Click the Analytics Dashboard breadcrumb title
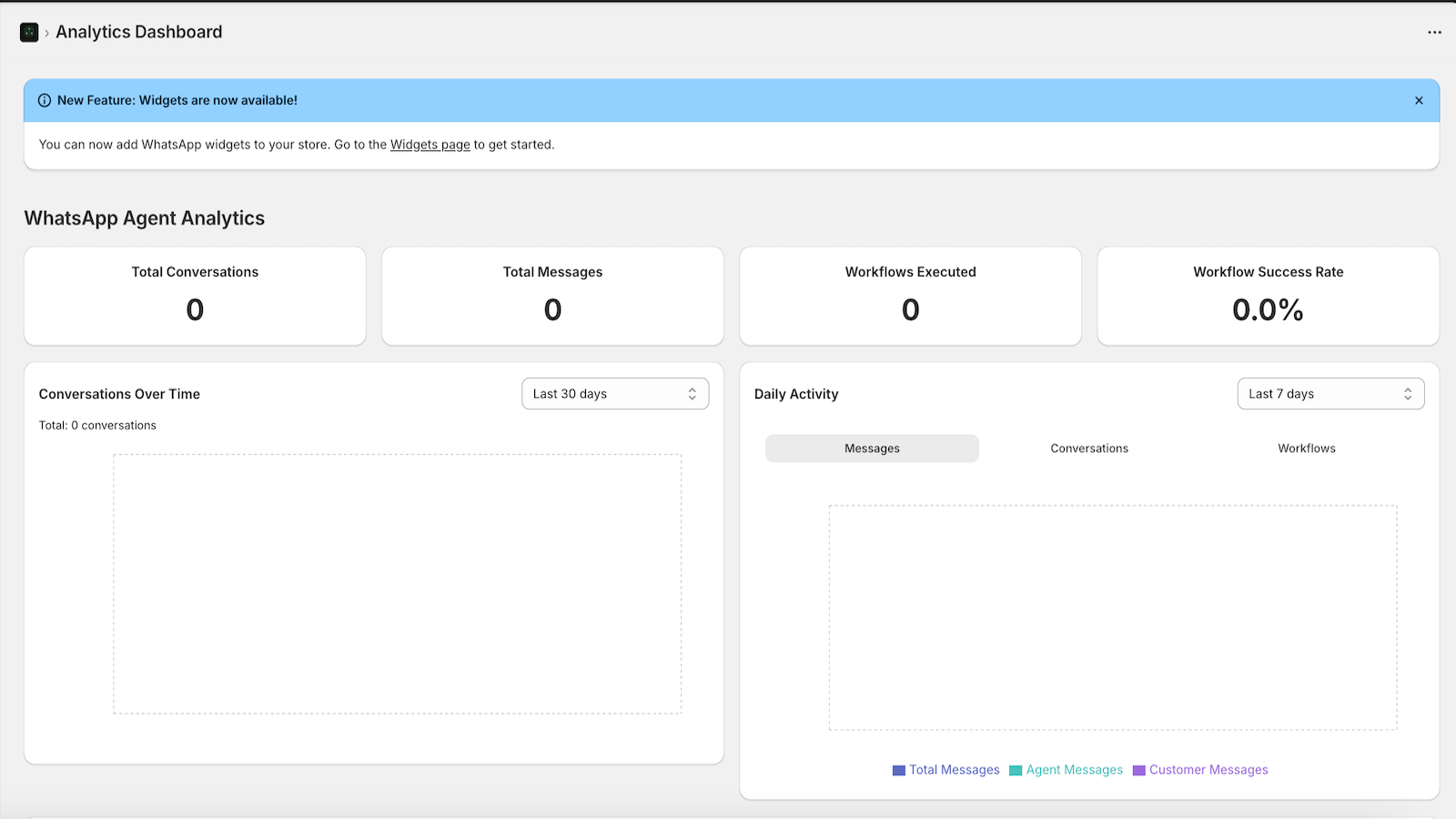 pyautogui.click(x=138, y=32)
